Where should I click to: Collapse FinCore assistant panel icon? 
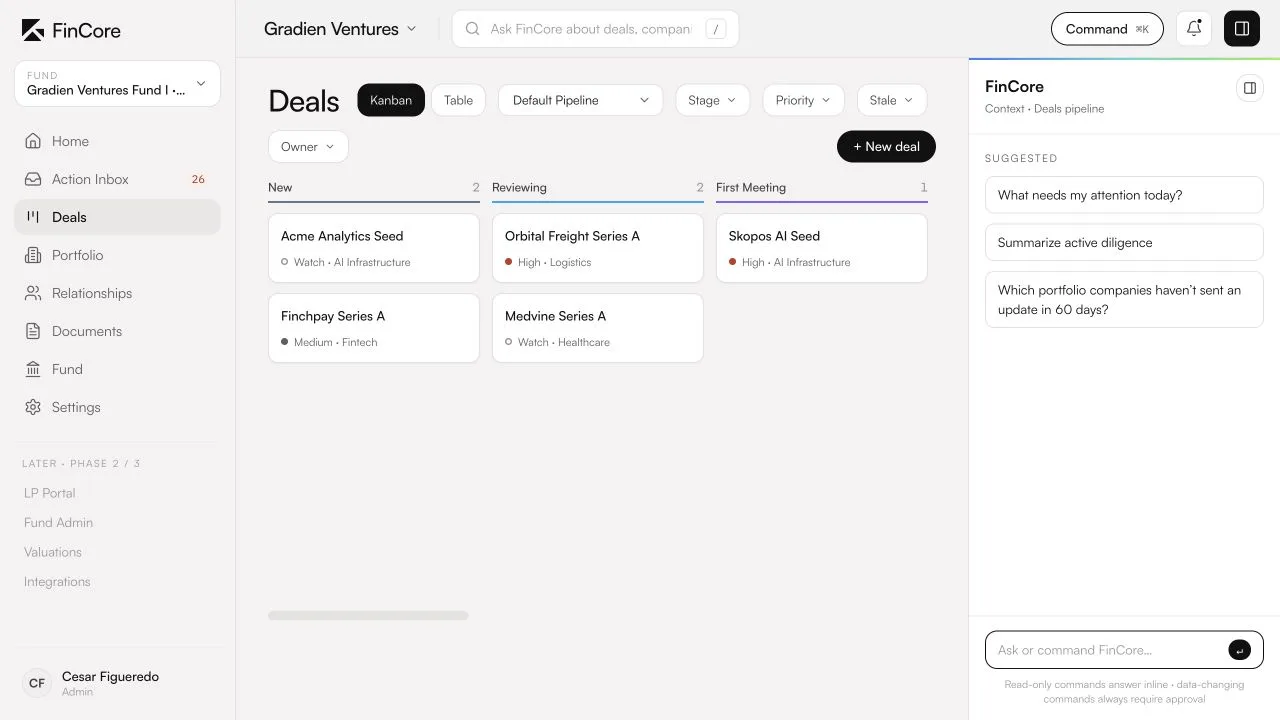[x=1250, y=88]
